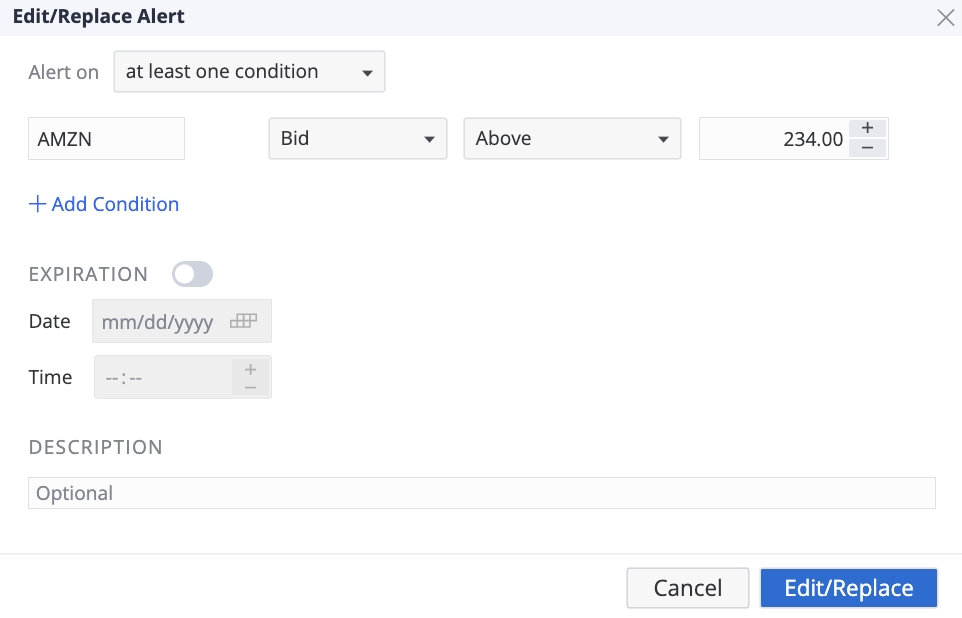Toggle the Expiration switch on

pos(192,274)
